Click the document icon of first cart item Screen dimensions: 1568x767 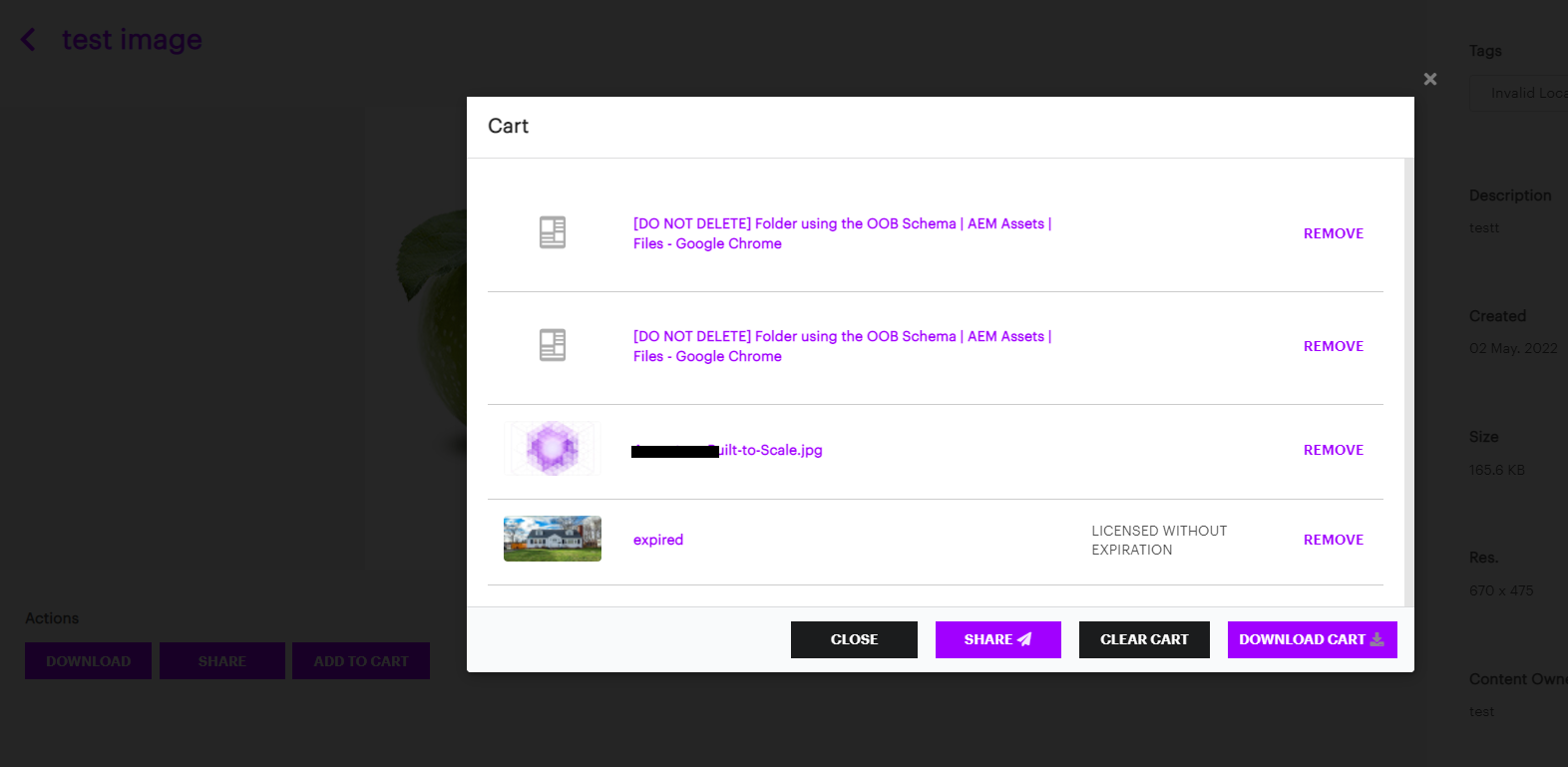tap(552, 232)
